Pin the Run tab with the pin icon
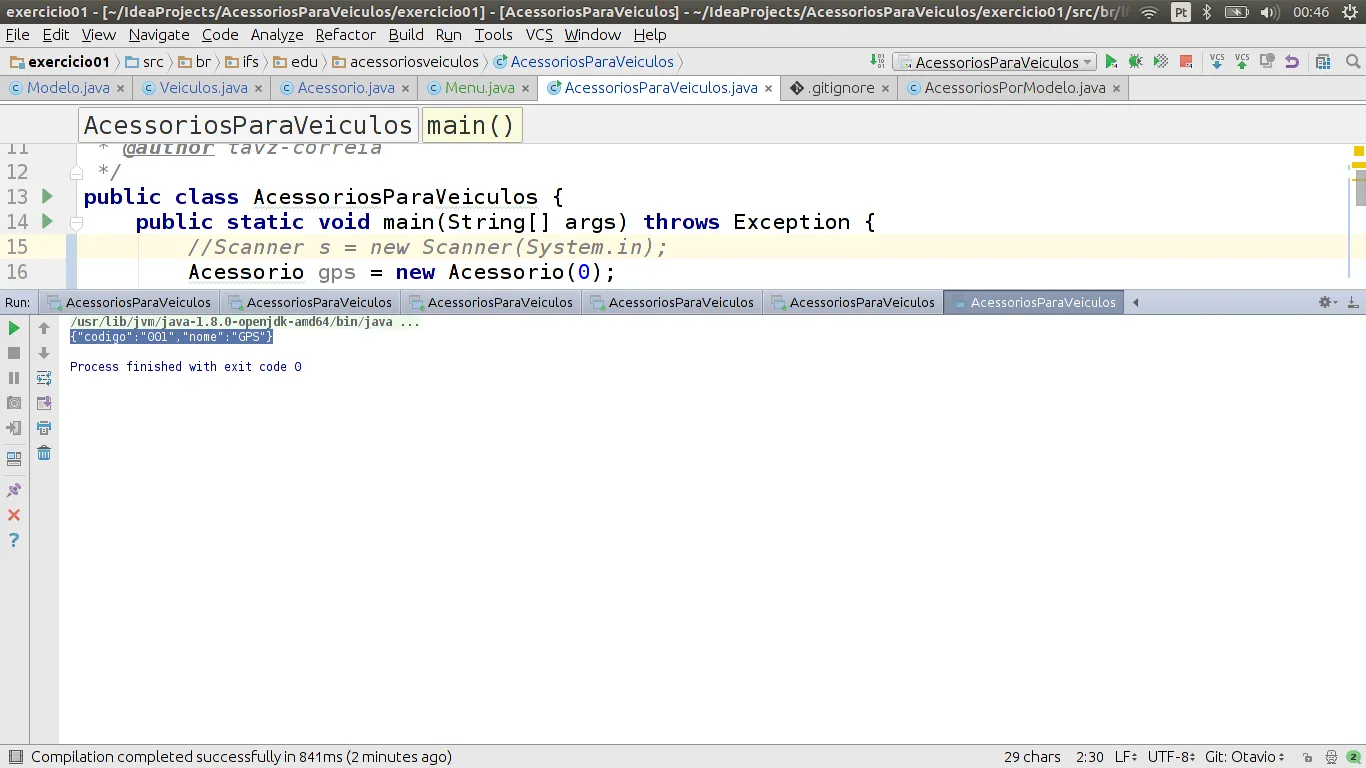 14,490
